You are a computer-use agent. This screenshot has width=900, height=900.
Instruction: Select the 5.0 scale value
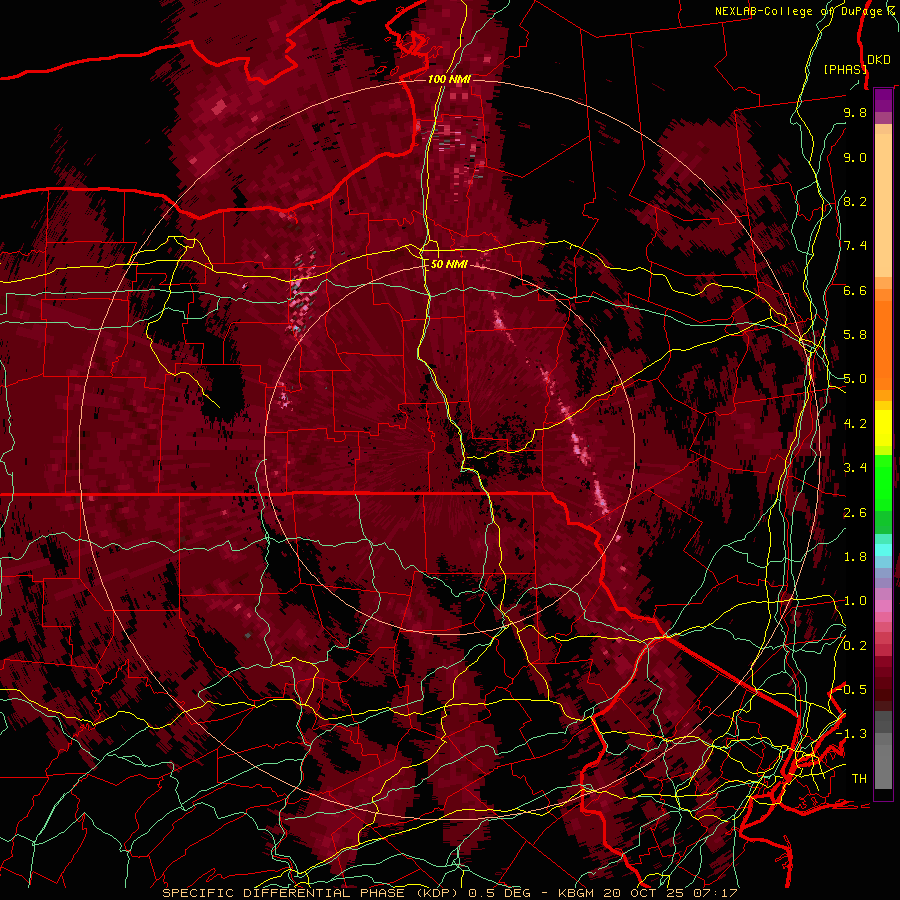click(855, 379)
